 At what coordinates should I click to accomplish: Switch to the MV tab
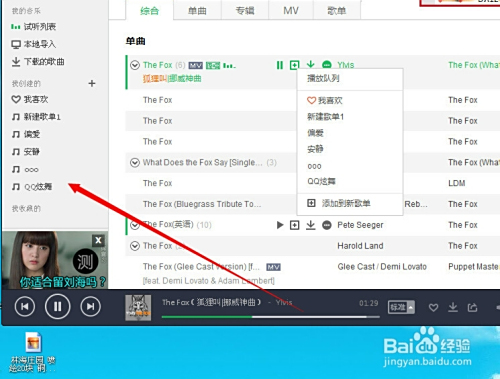point(291,11)
